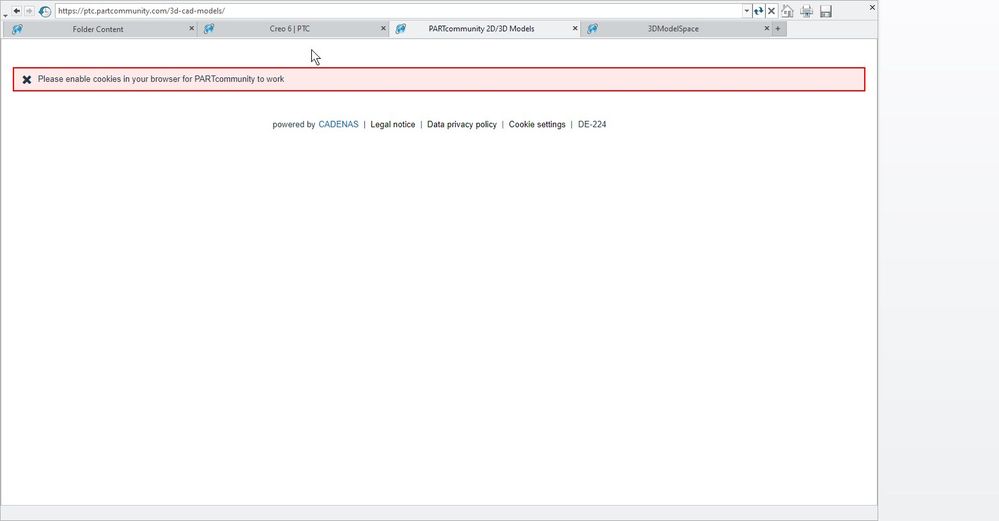
Task: Save the current page with floppy icon
Action: click(x=826, y=11)
